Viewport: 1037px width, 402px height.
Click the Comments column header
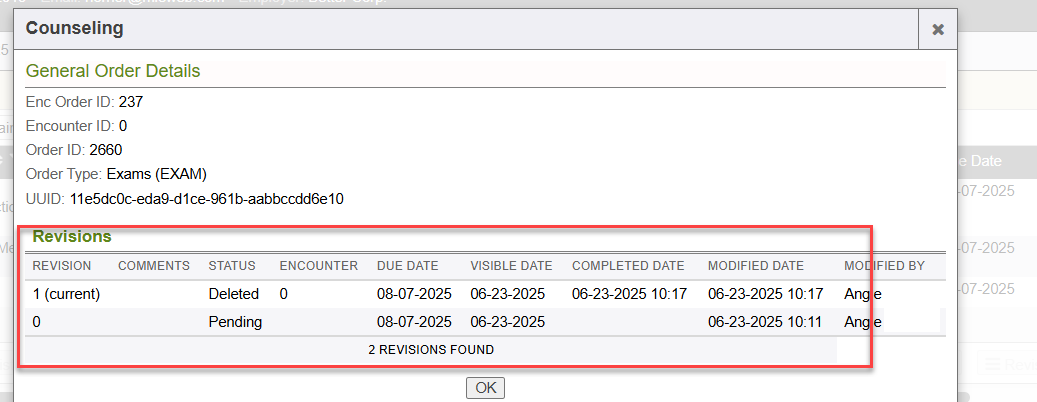point(153,266)
